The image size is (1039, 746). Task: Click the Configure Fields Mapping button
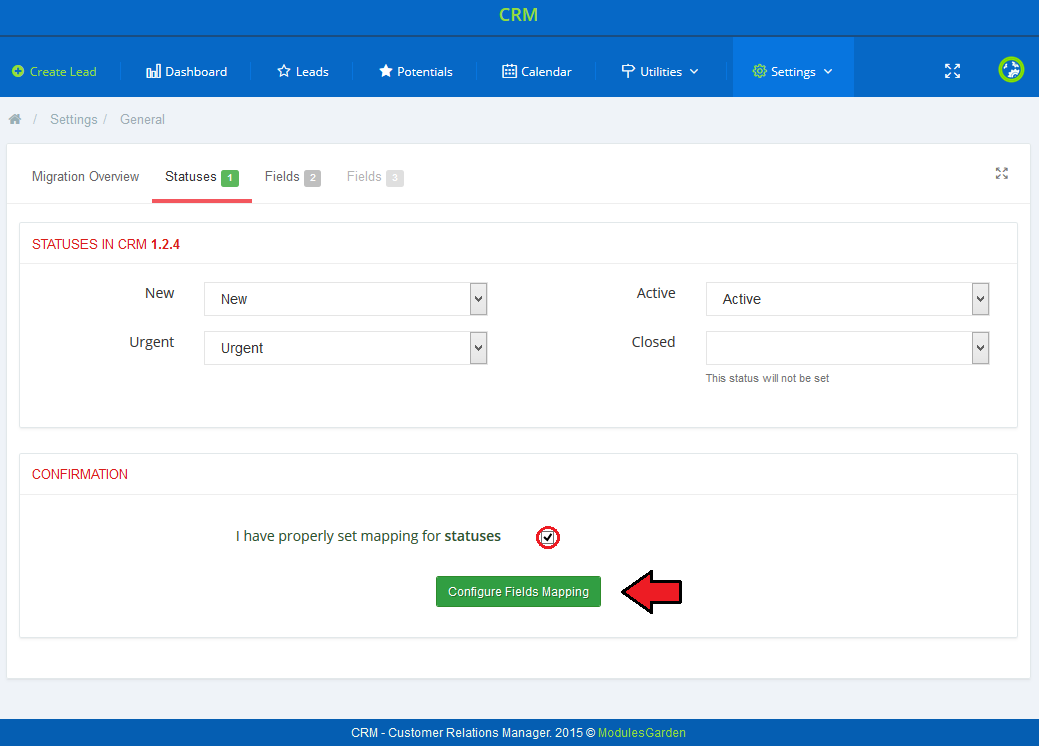pos(518,592)
